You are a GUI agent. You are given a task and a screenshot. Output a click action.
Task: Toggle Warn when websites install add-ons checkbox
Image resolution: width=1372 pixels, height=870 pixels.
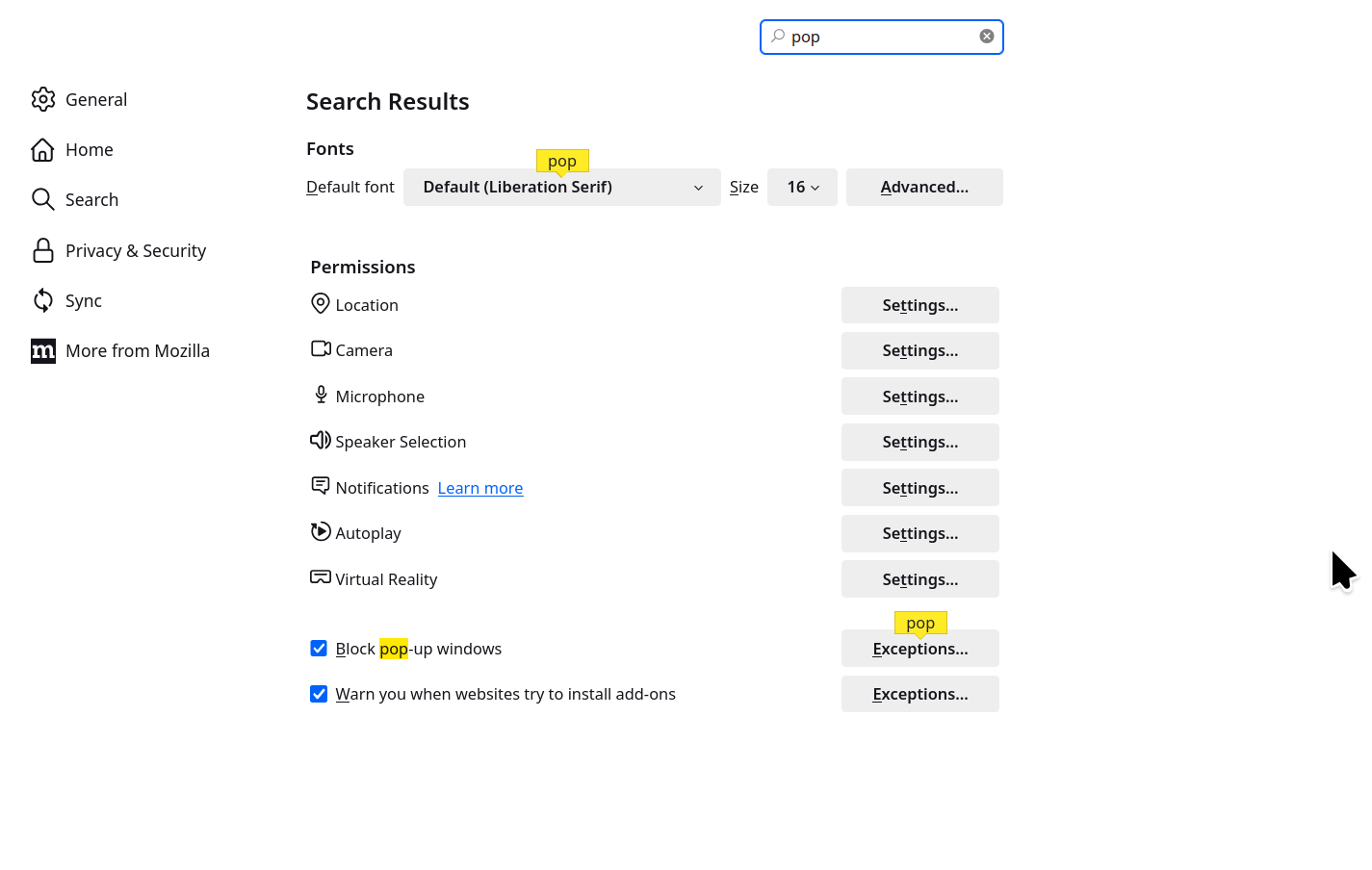319,693
